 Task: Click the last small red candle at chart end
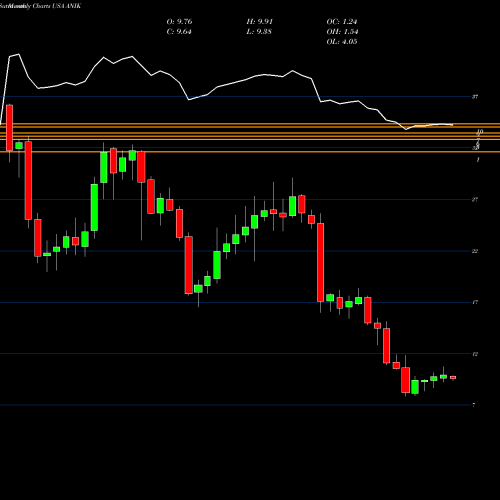click(x=453, y=377)
